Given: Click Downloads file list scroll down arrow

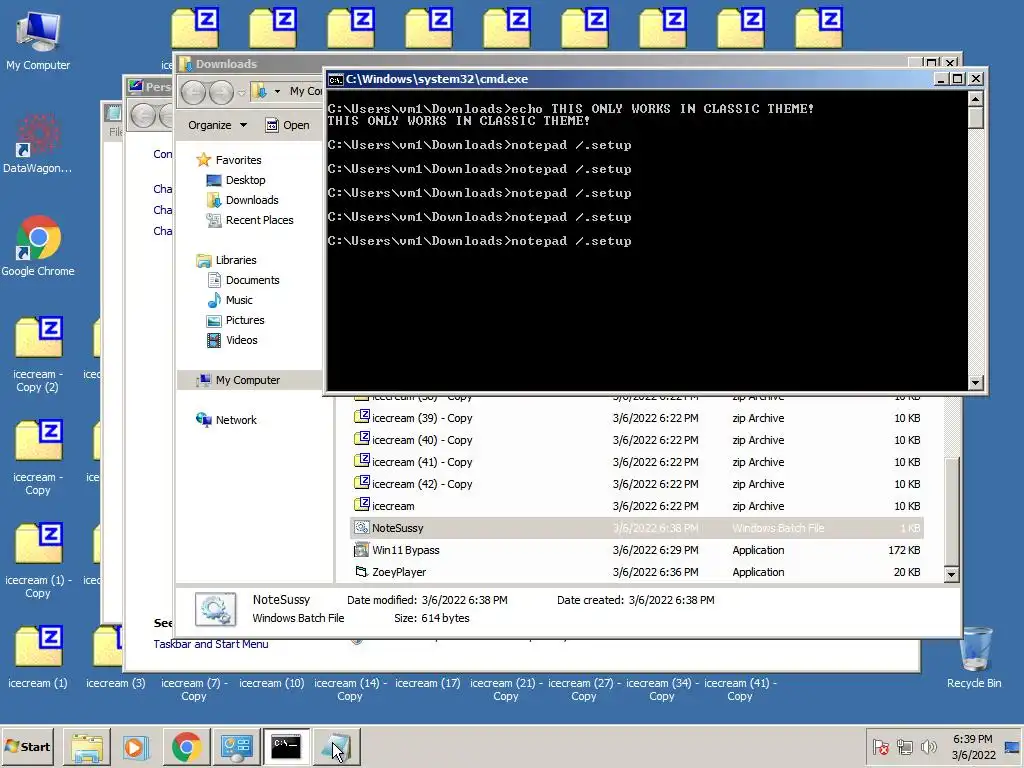Looking at the screenshot, I should [x=952, y=575].
